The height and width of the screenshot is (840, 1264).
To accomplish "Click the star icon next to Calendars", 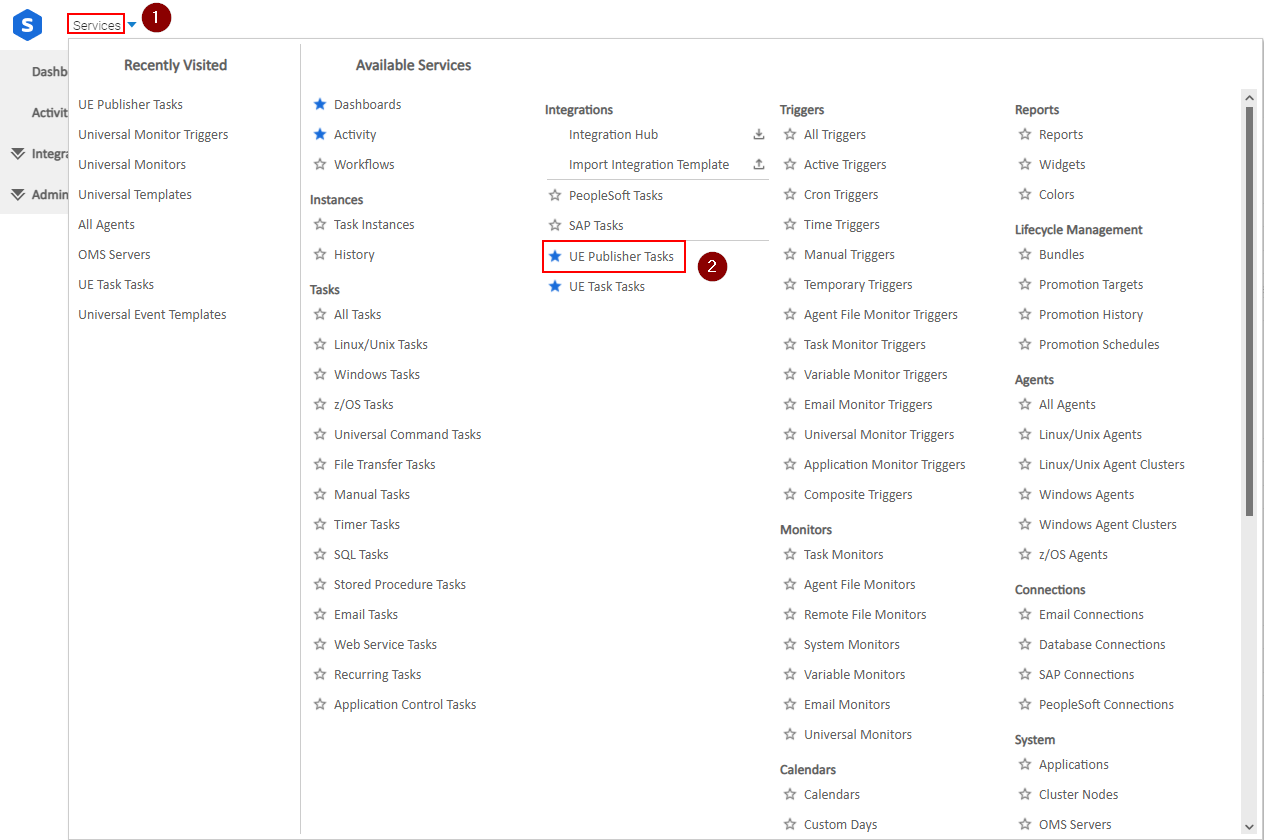I will pos(790,795).
